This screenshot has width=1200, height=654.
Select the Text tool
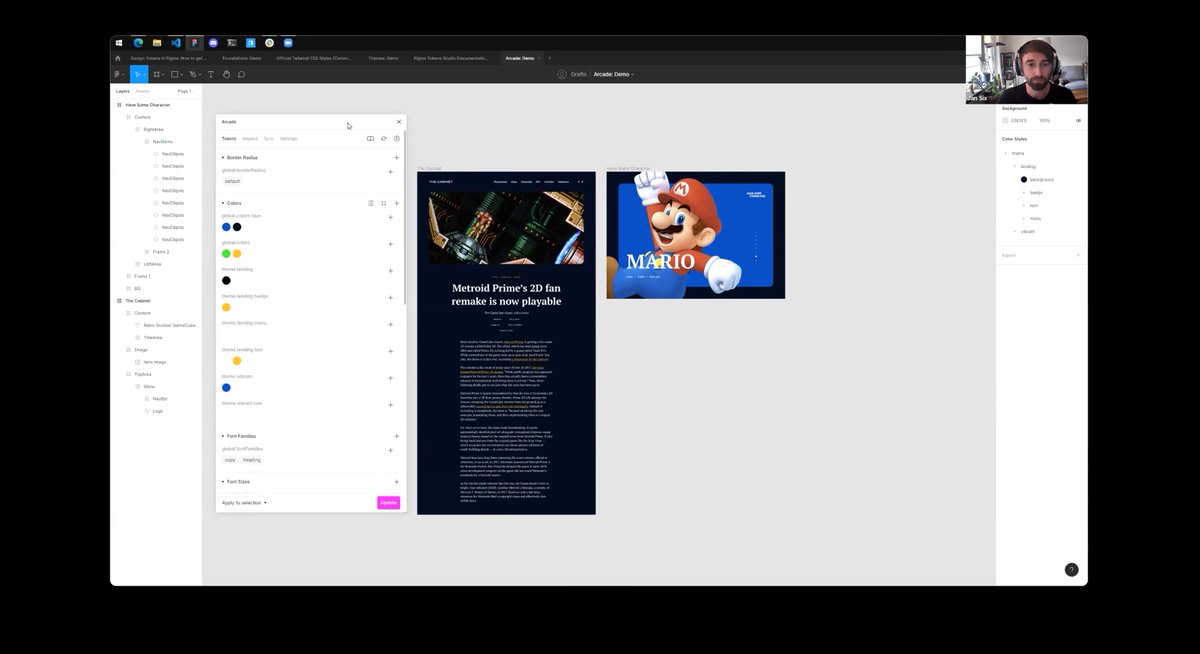210,74
